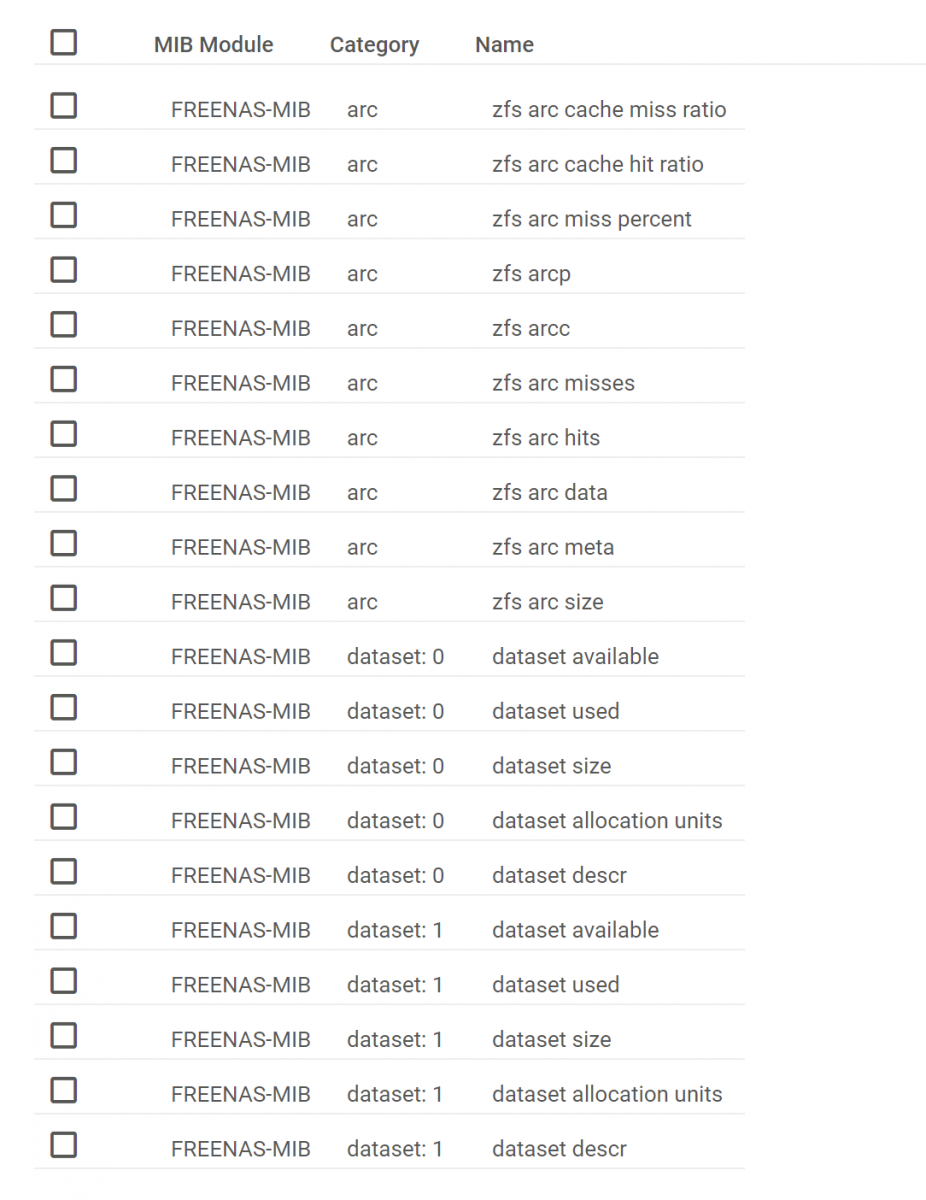The height and width of the screenshot is (1200, 926).
Task: Select the zfs arc meta checkbox
Action: [64, 543]
